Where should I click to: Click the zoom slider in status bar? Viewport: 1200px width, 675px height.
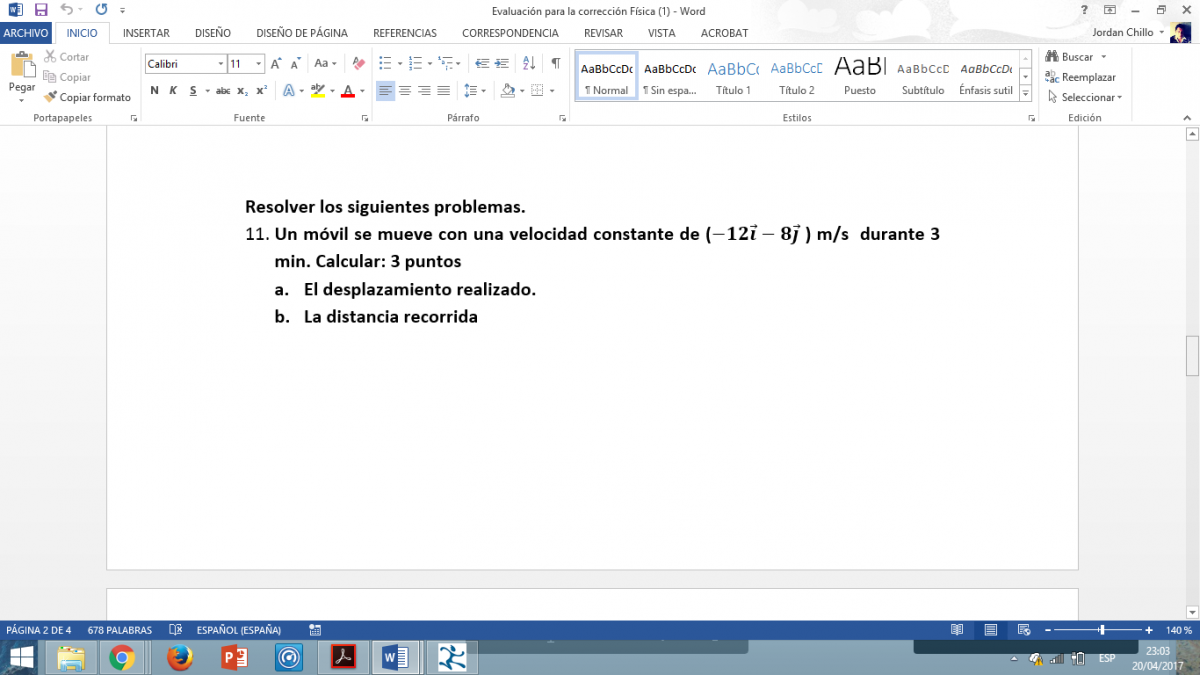[1102, 630]
